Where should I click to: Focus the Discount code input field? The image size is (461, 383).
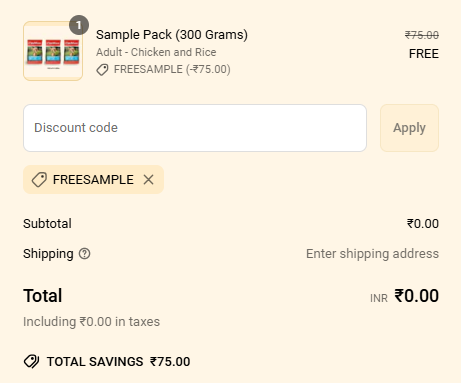click(x=195, y=128)
